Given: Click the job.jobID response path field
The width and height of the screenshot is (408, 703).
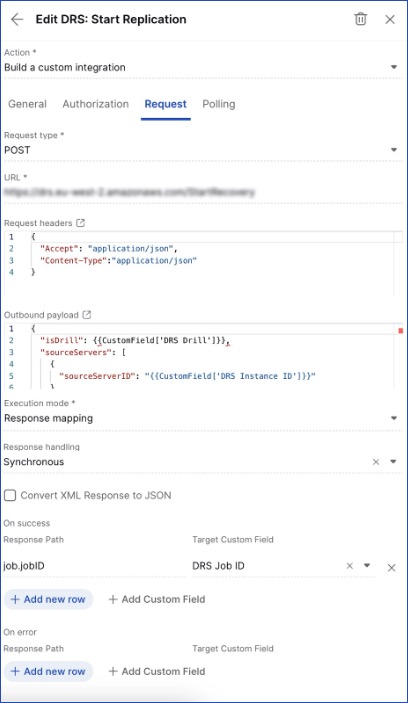Looking at the screenshot, I should [x=94, y=566].
